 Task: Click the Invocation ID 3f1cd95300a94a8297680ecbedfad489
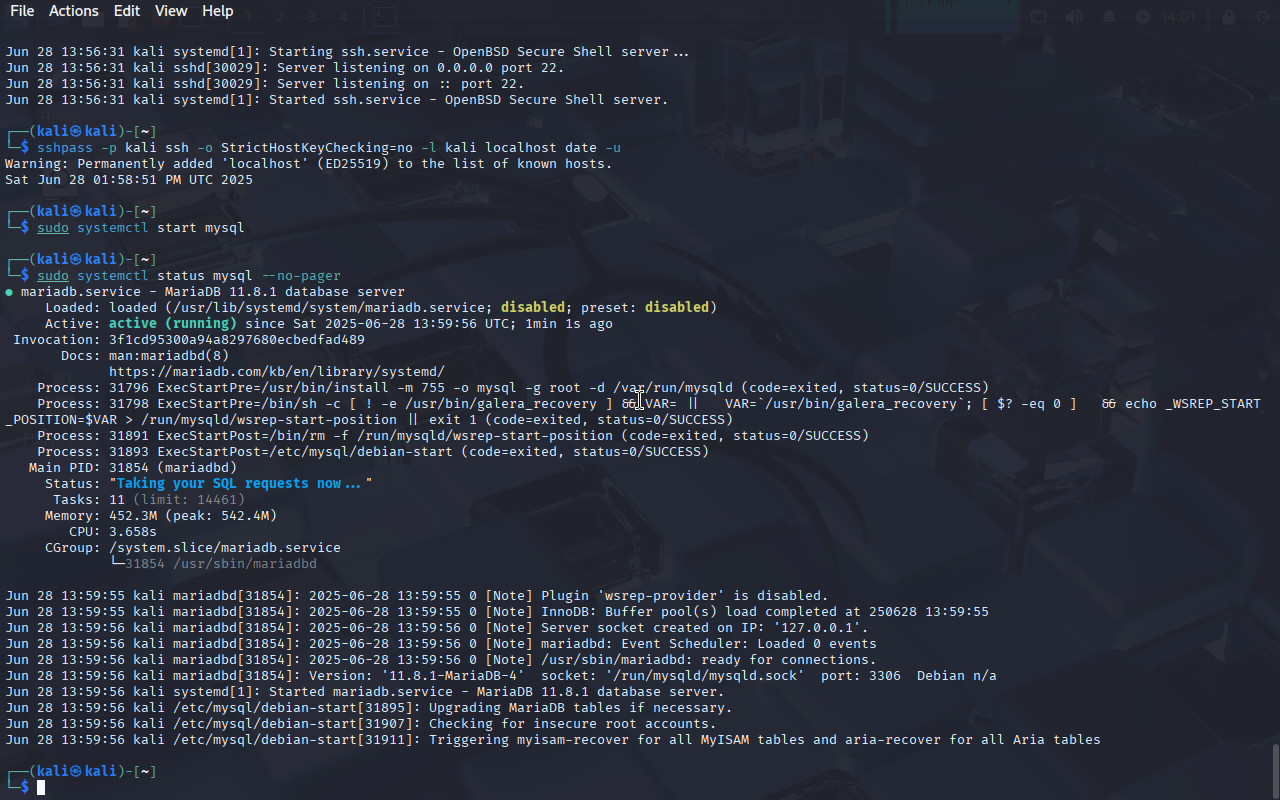pyautogui.click(x=237, y=339)
